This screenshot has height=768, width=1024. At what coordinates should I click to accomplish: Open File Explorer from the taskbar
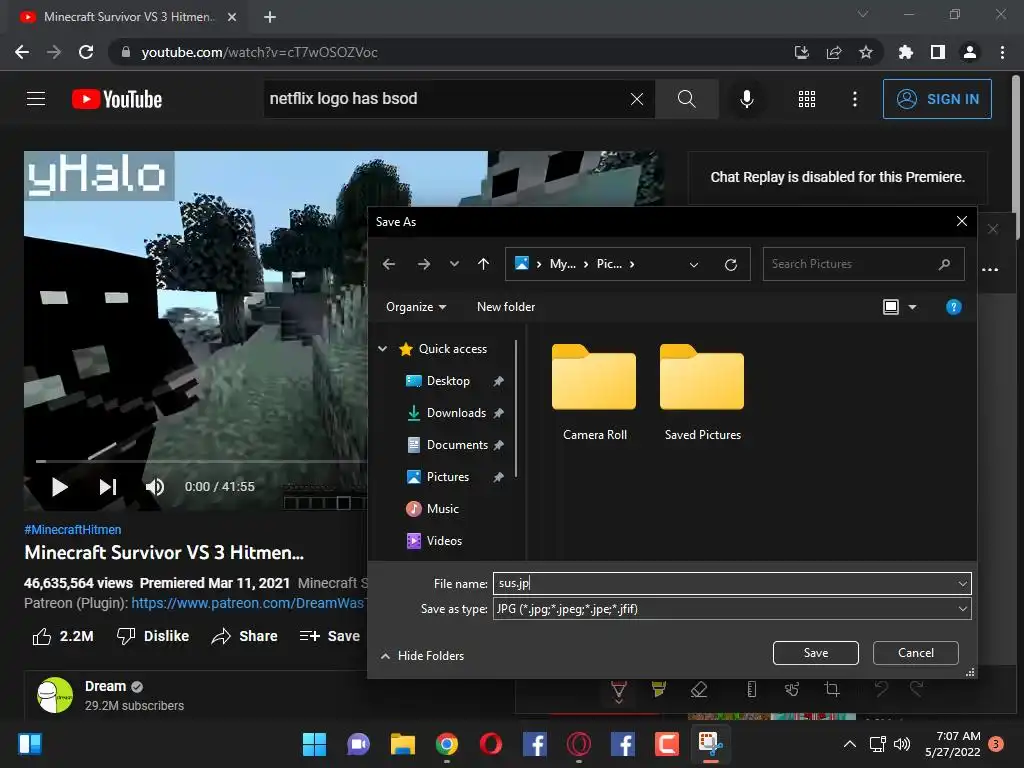pos(403,744)
